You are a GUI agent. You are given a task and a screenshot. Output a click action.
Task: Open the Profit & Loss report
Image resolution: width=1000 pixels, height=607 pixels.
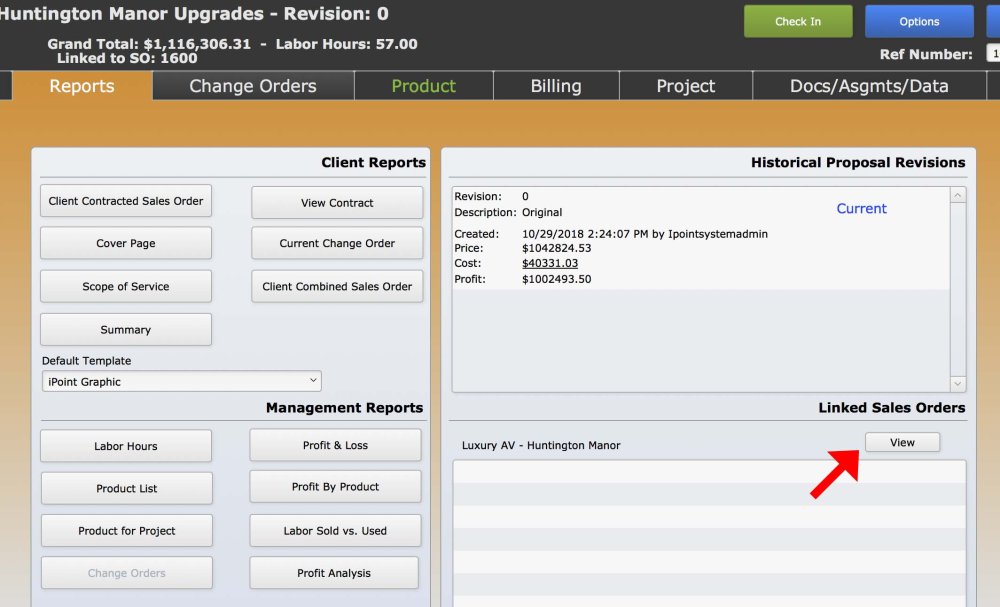coord(335,445)
